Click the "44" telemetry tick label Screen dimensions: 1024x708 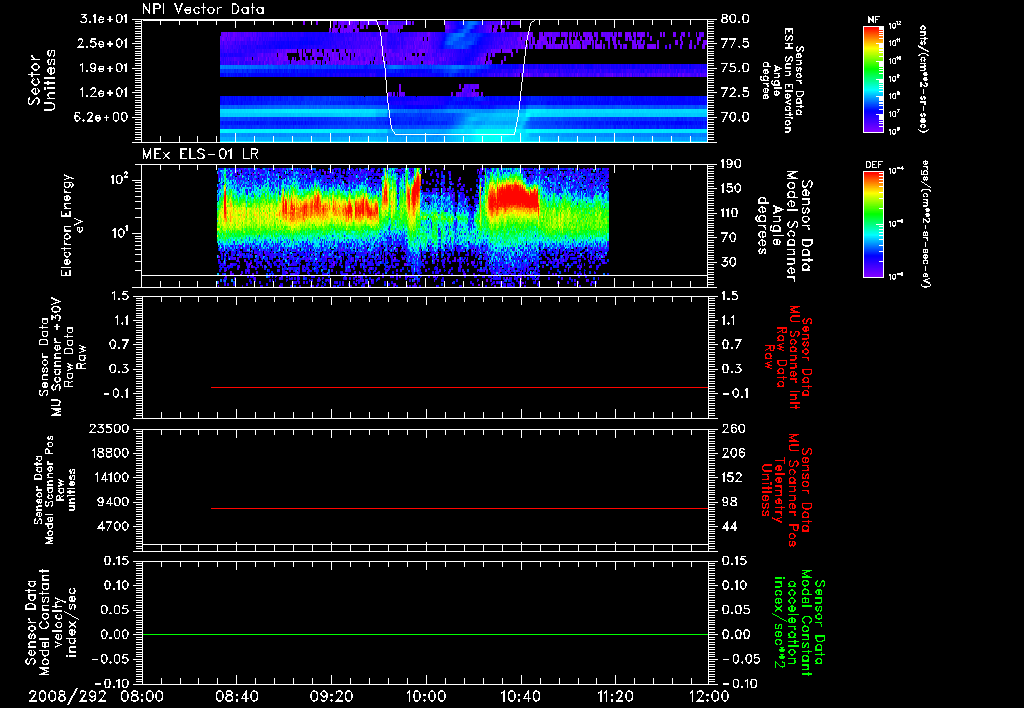[728, 526]
